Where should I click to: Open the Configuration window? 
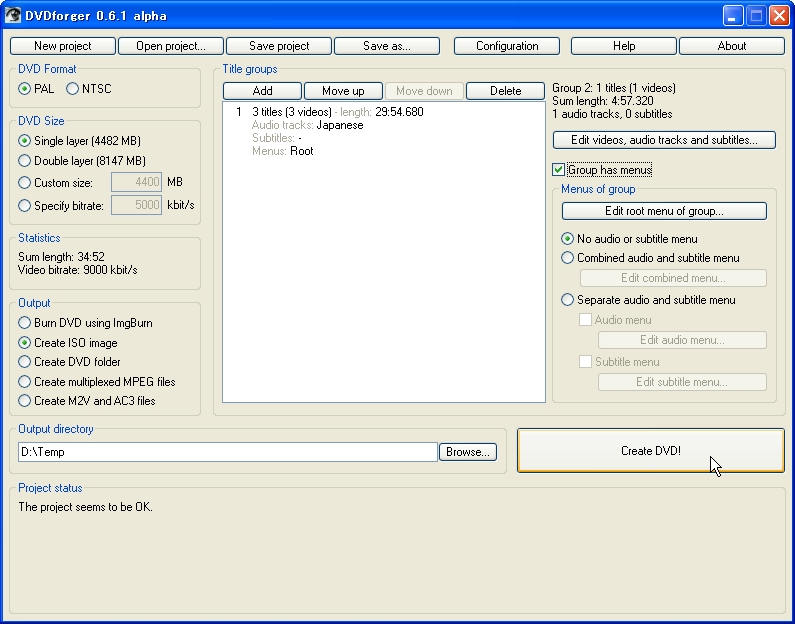[507, 46]
